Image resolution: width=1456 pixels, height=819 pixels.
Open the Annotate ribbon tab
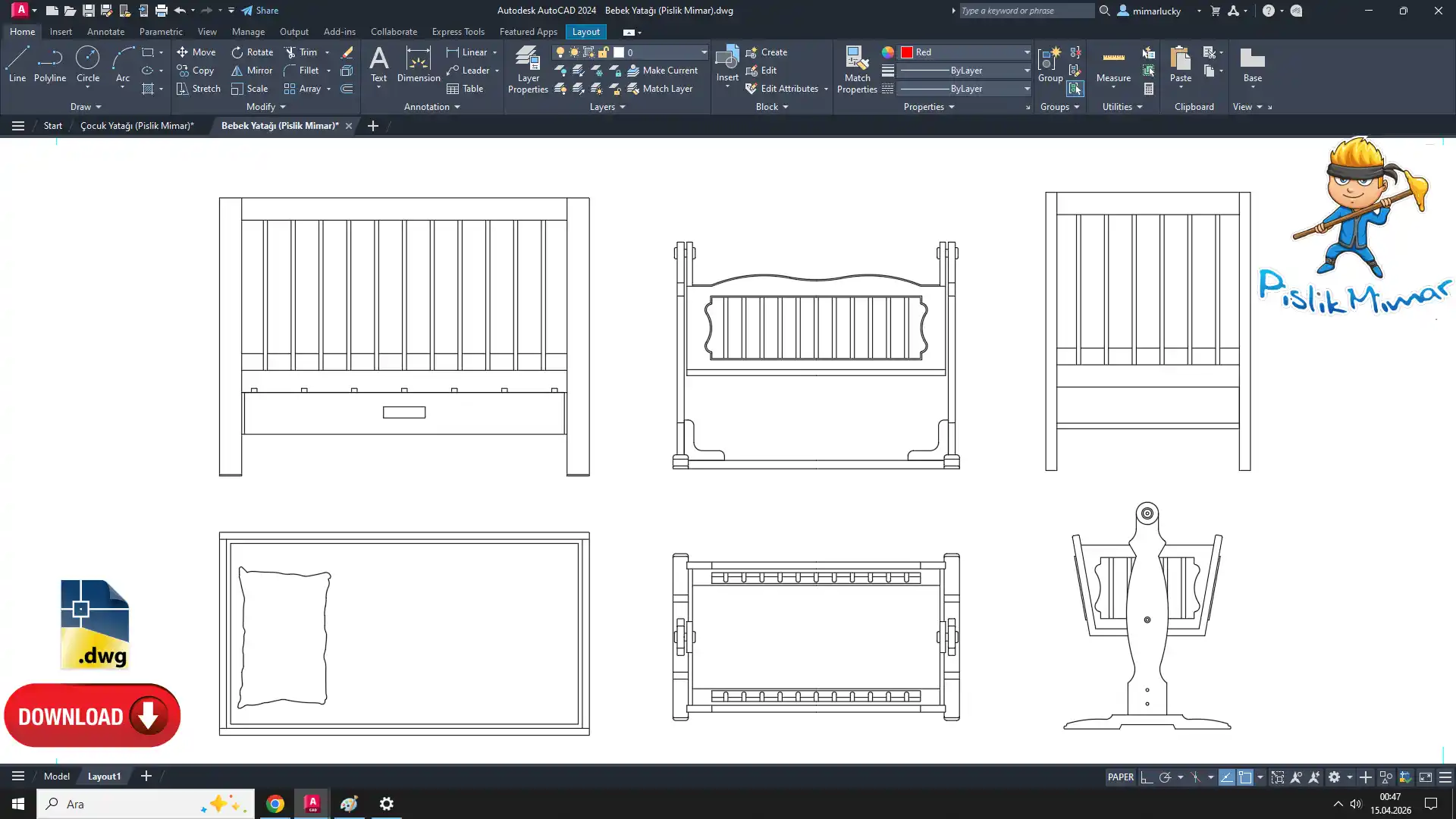click(105, 32)
